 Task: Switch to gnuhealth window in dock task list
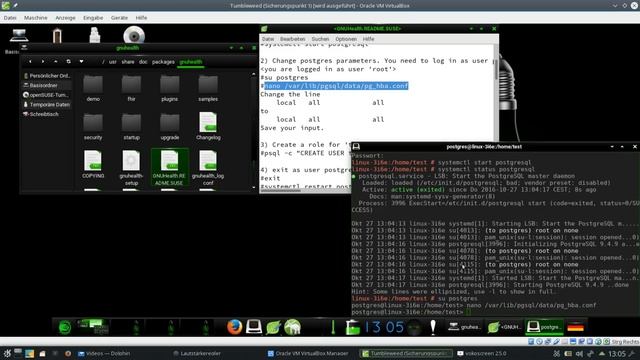(x=464, y=327)
